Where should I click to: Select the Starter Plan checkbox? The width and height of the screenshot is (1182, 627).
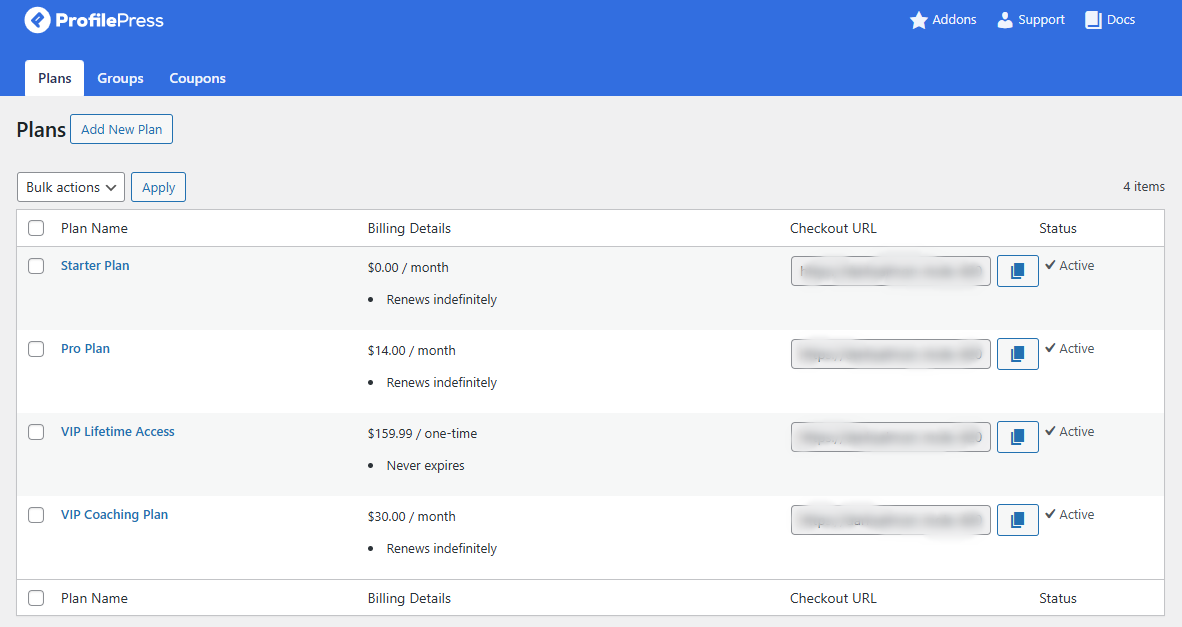tap(36, 266)
